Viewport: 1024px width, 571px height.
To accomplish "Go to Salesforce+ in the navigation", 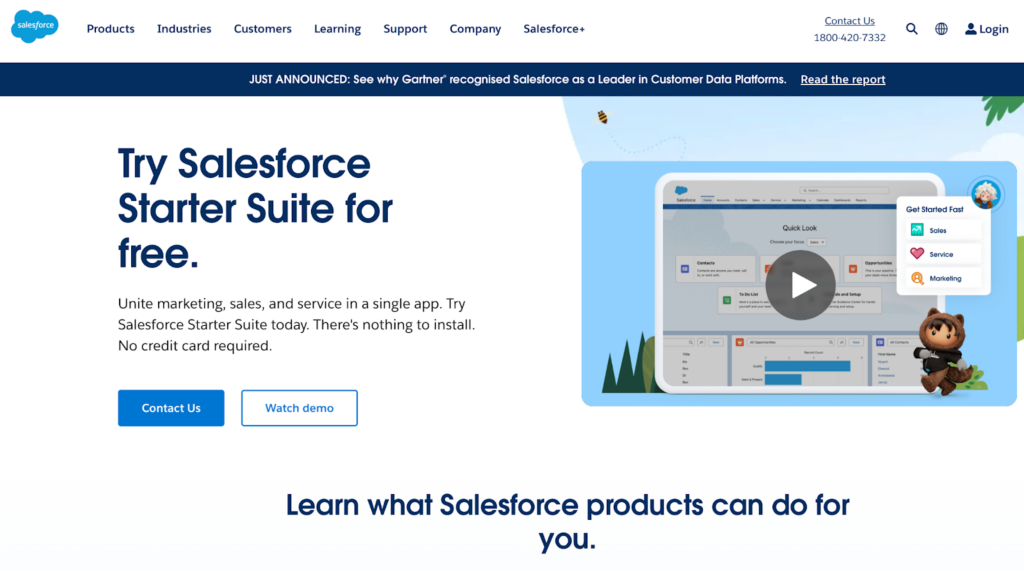I will point(554,29).
